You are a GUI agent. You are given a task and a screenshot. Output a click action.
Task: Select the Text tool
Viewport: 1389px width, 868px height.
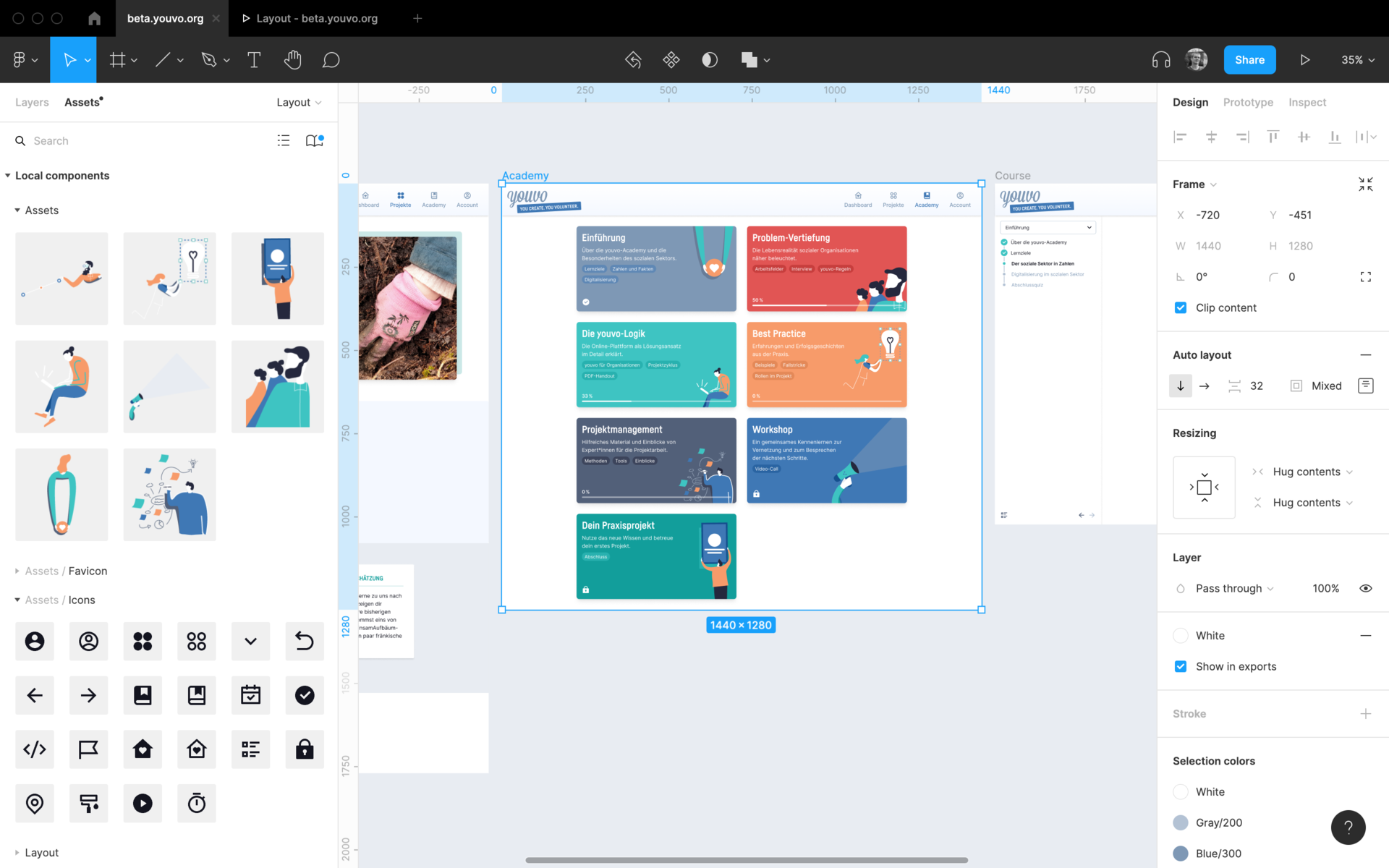tap(254, 60)
